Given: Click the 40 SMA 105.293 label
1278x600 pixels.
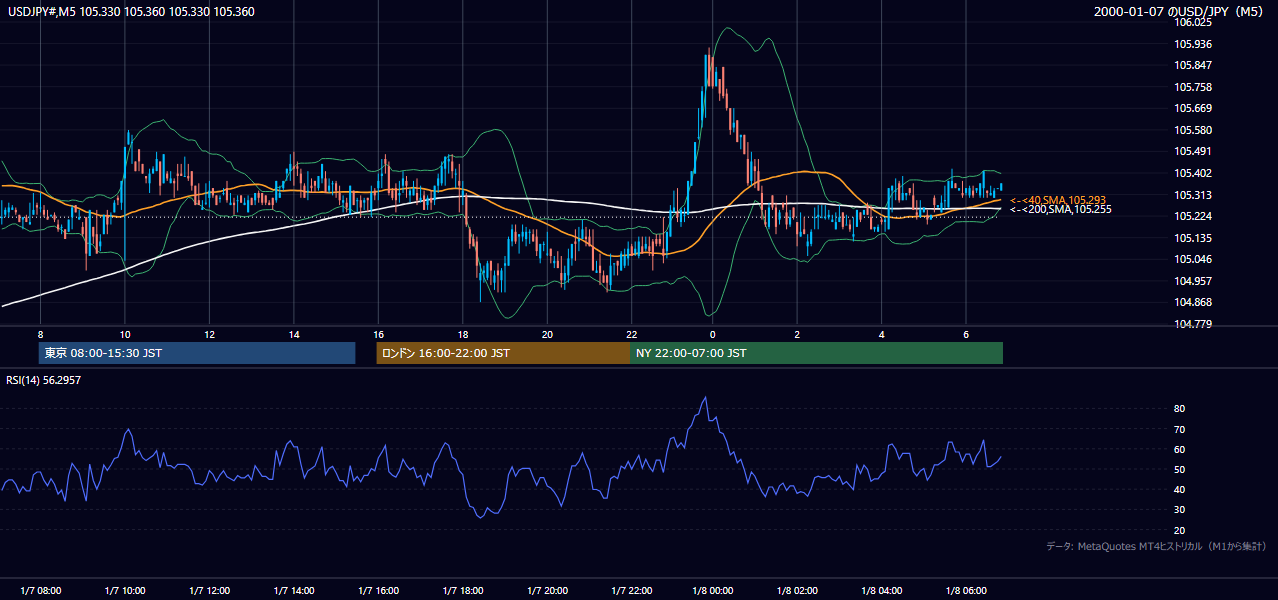Looking at the screenshot, I should pos(1058,200).
